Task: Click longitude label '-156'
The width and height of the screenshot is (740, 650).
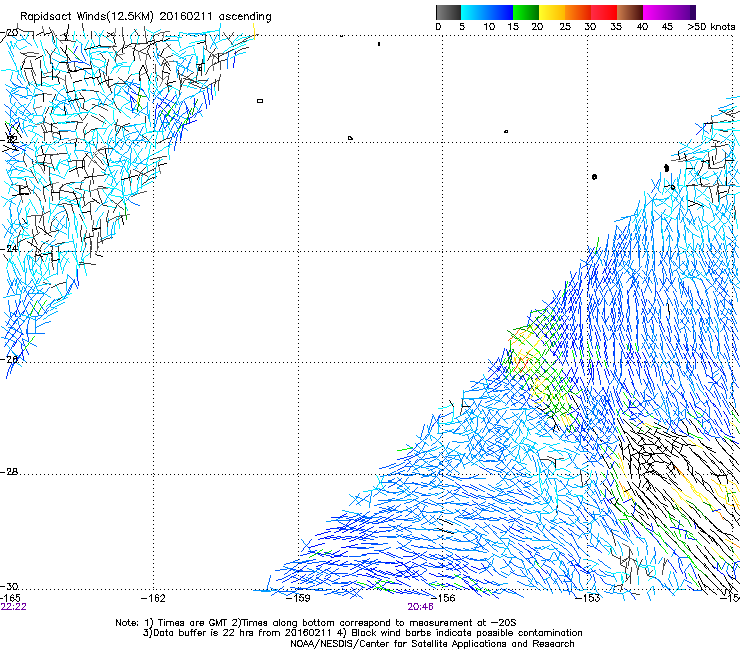Action: click(443, 598)
